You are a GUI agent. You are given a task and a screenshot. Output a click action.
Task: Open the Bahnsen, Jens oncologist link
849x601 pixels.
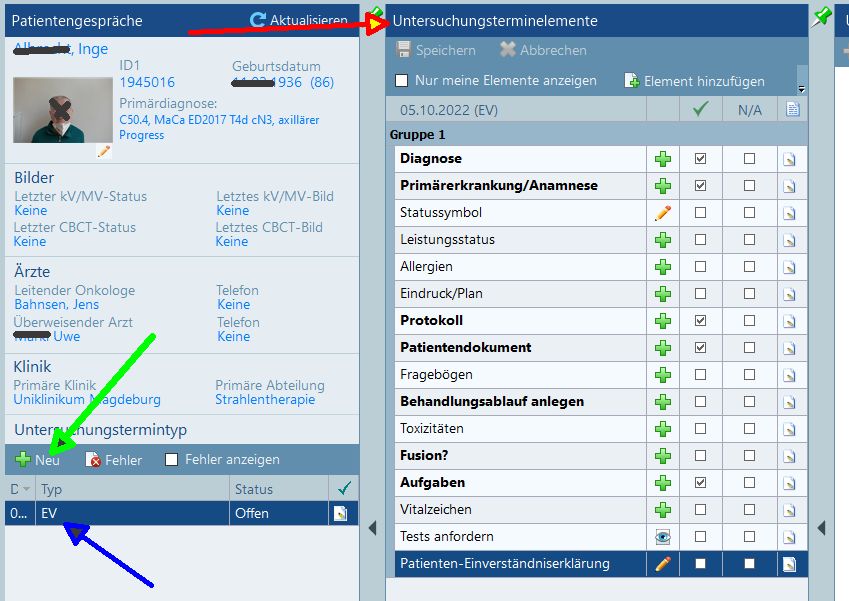pyautogui.click(x=56, y=304)
